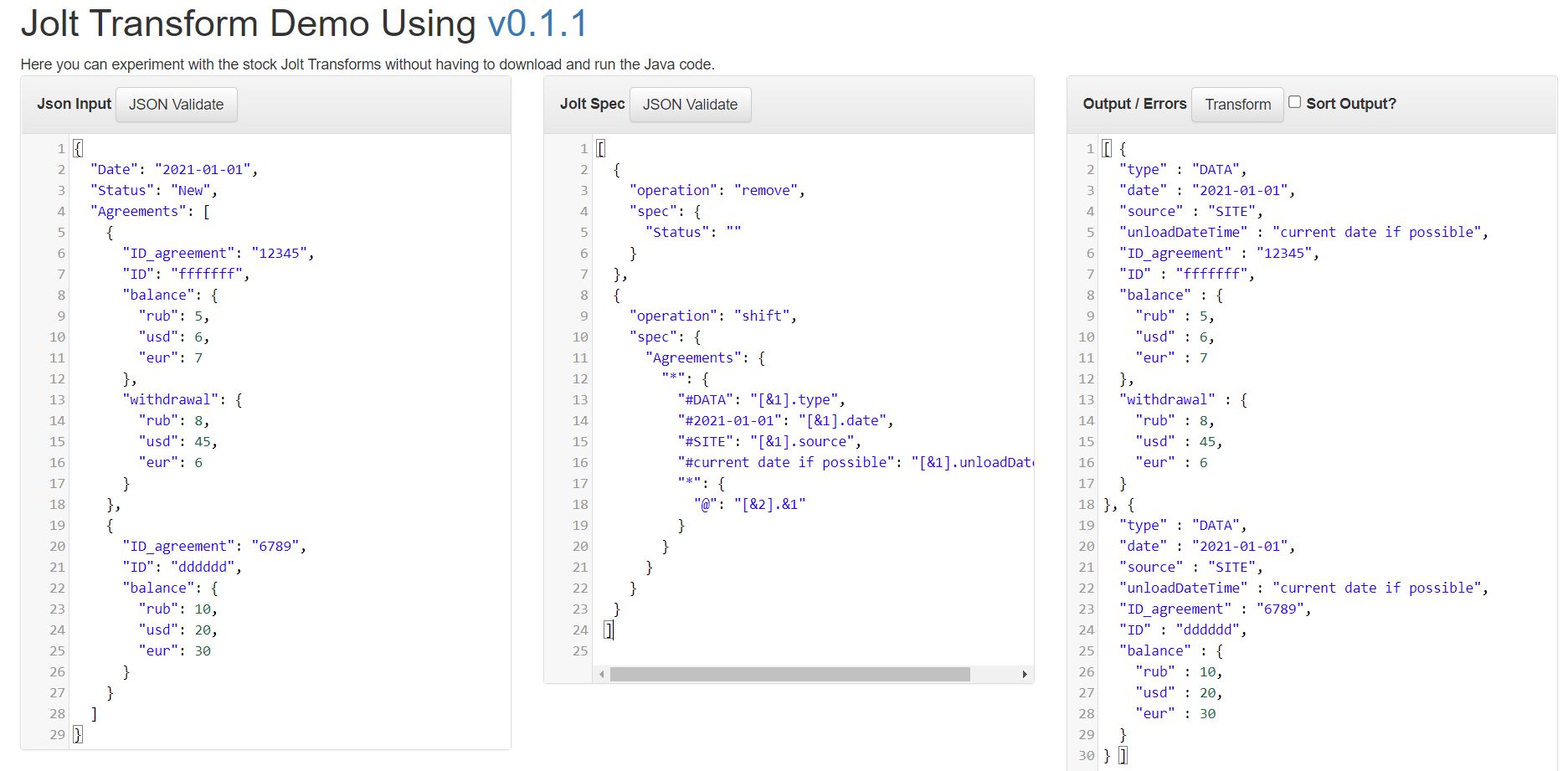The image size is (1568, 771).
Task: Click the Jolt Spec scrollbar left arrow
Action: [602, 674]
